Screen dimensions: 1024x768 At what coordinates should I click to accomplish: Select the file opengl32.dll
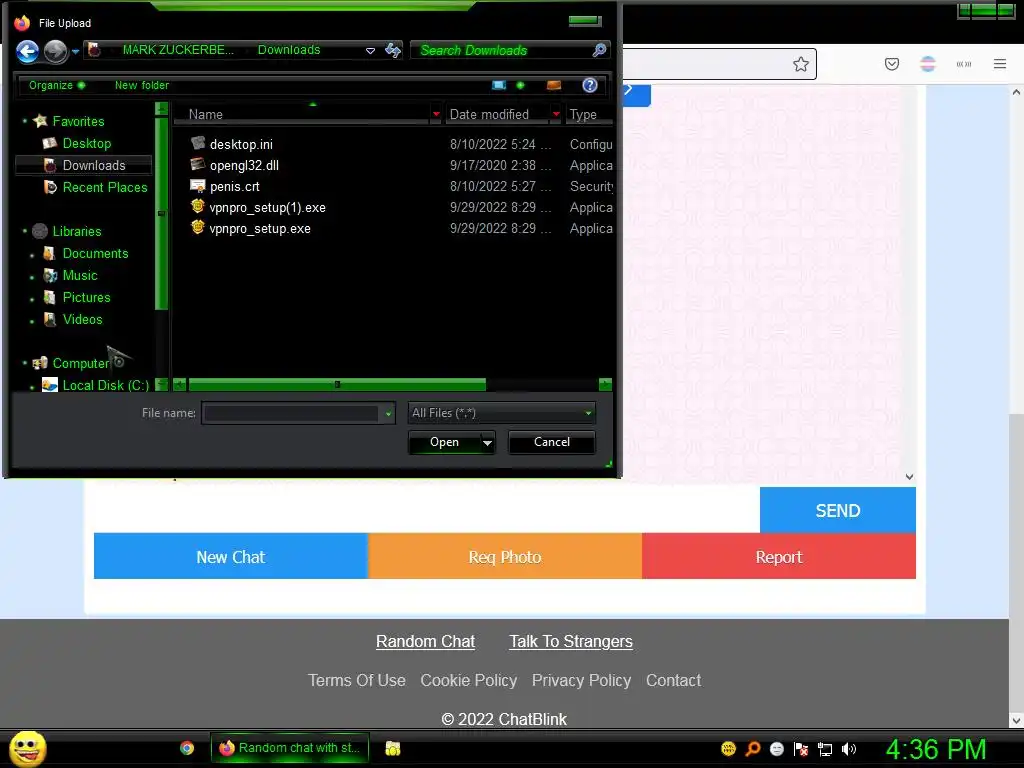(244, 165)
